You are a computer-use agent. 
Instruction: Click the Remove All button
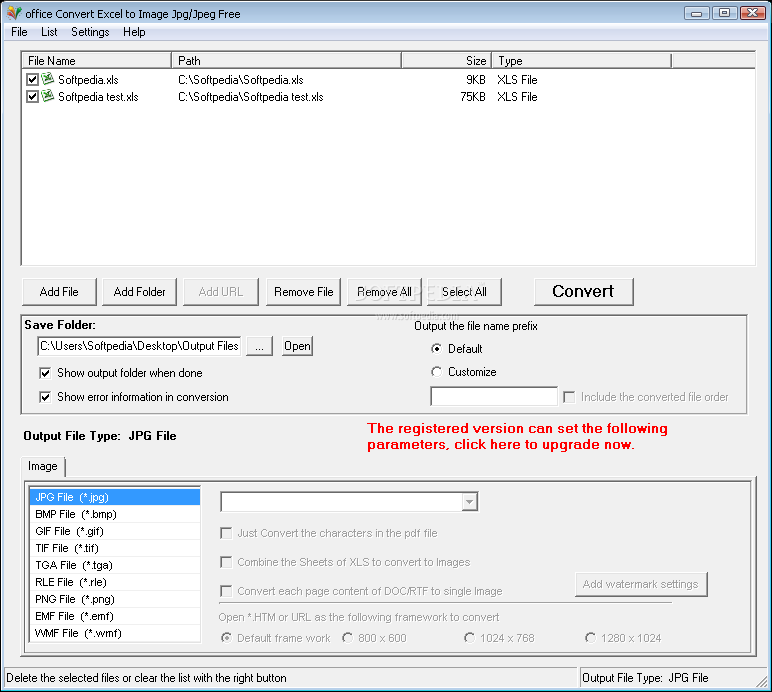pyautogui.click(x=384, y=292)
